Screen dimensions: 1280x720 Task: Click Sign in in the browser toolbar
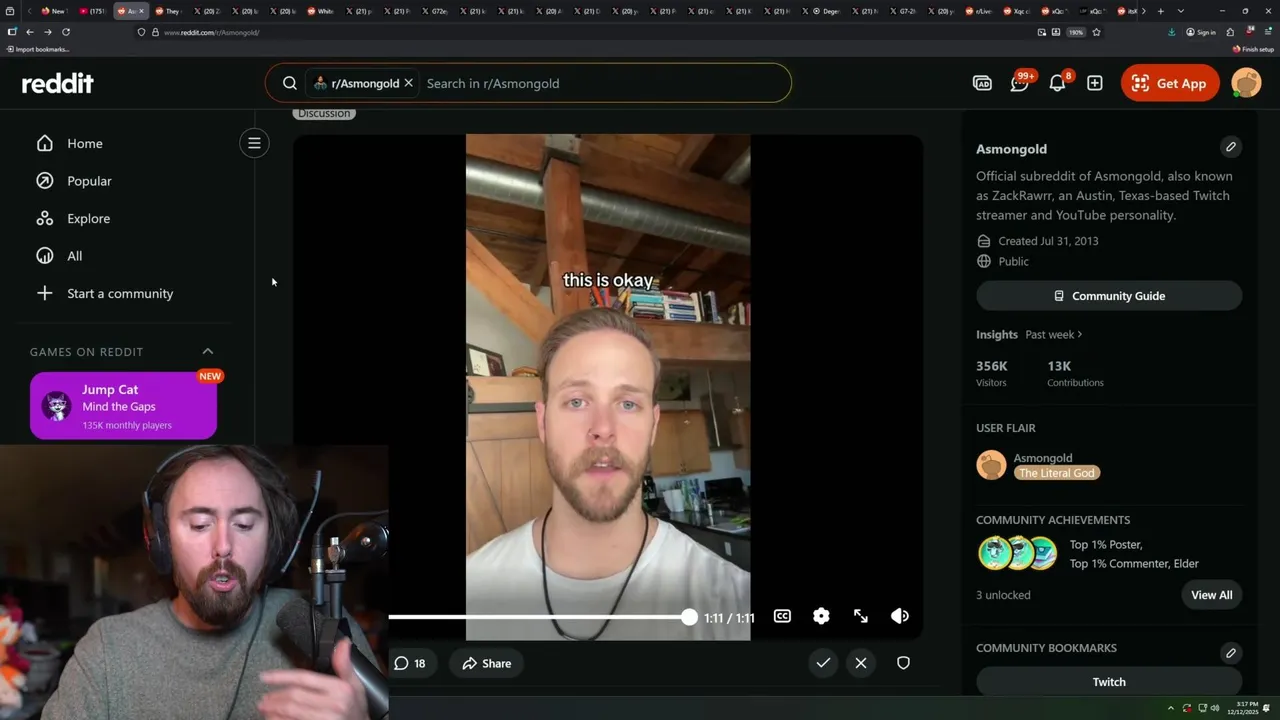point(1201,32)
